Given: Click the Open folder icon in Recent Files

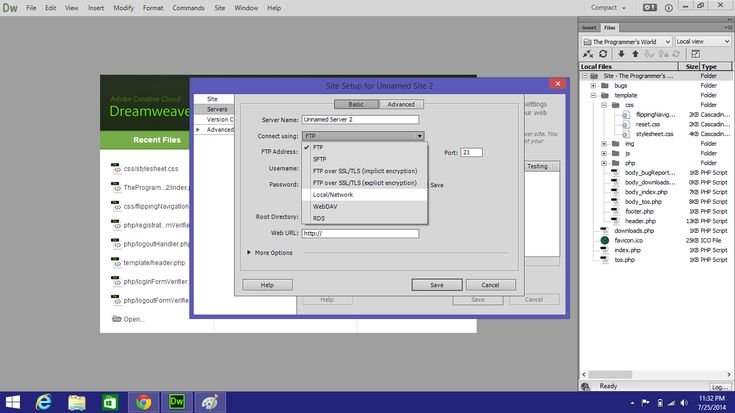Looking at the screenshot, I should pyautogui.click(x=117, y=319).
